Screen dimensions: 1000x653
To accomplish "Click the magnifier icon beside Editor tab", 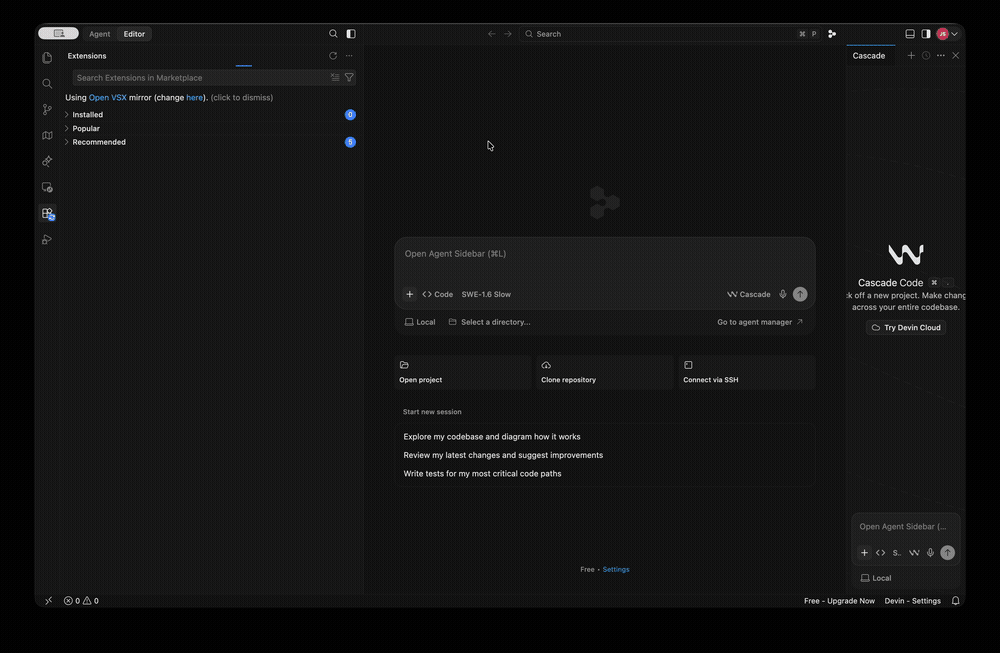I will click(333, 34).
